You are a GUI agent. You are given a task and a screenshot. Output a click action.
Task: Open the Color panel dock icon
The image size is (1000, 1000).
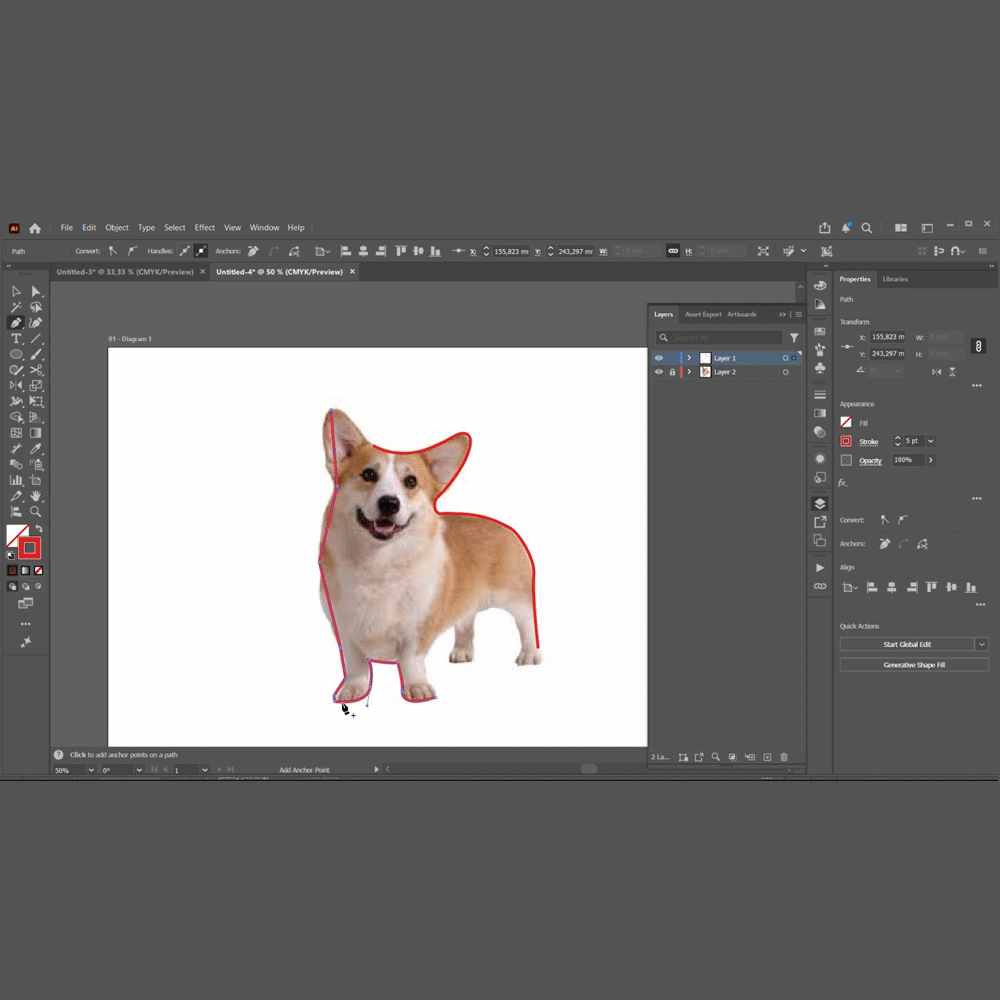[x=820, y=286]
